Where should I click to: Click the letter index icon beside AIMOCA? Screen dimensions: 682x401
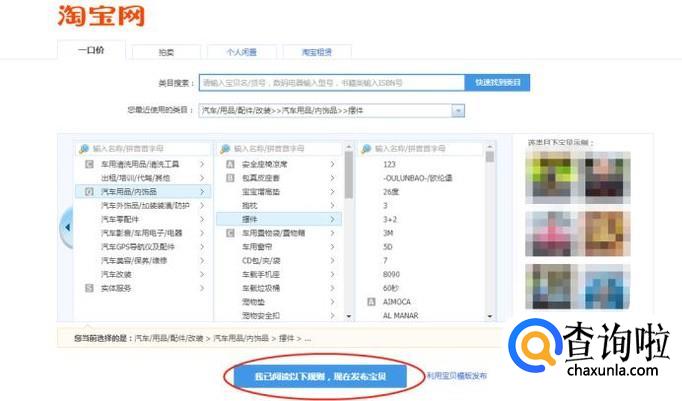(371, 301)
